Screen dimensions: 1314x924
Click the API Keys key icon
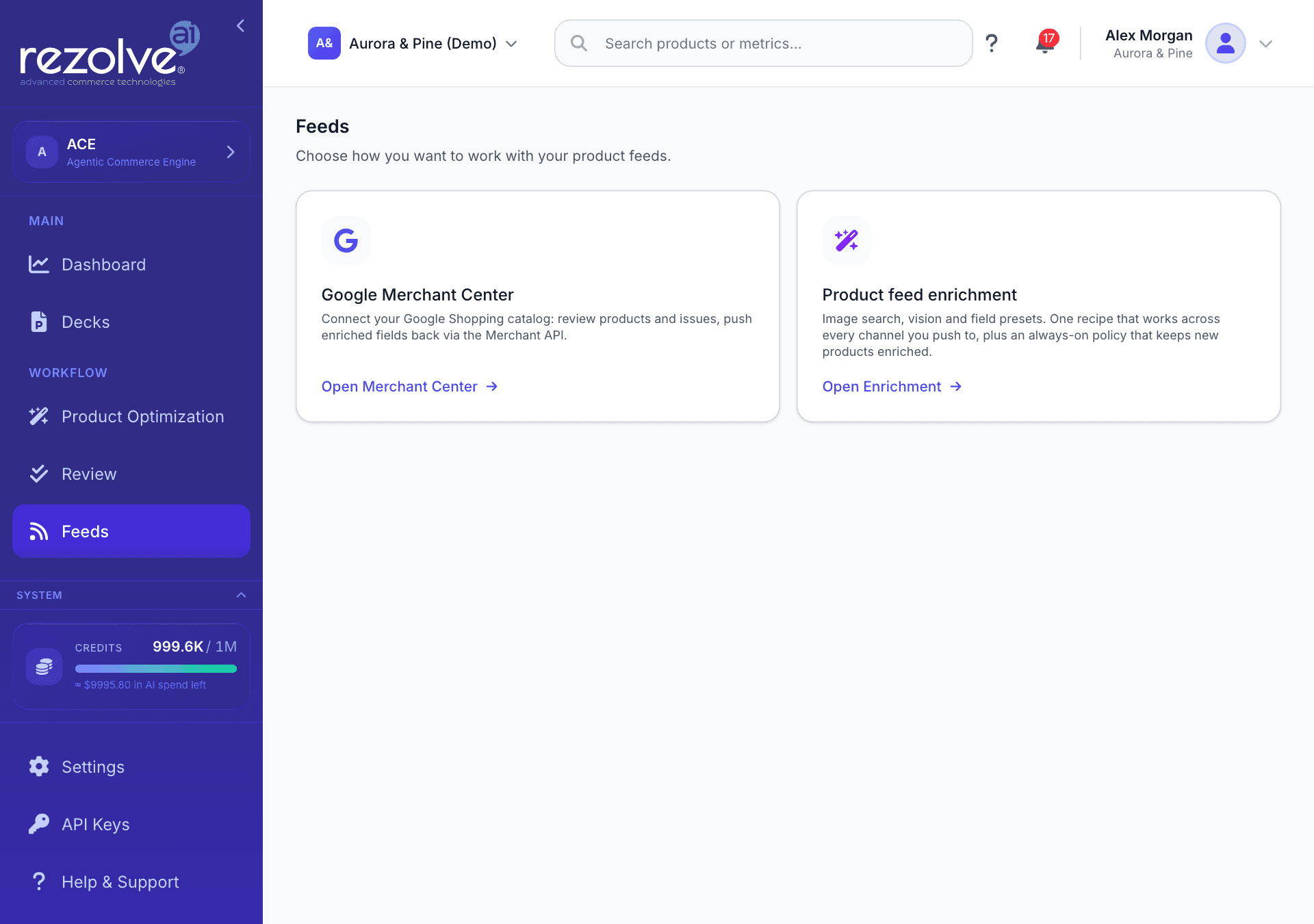coord(39,824)
